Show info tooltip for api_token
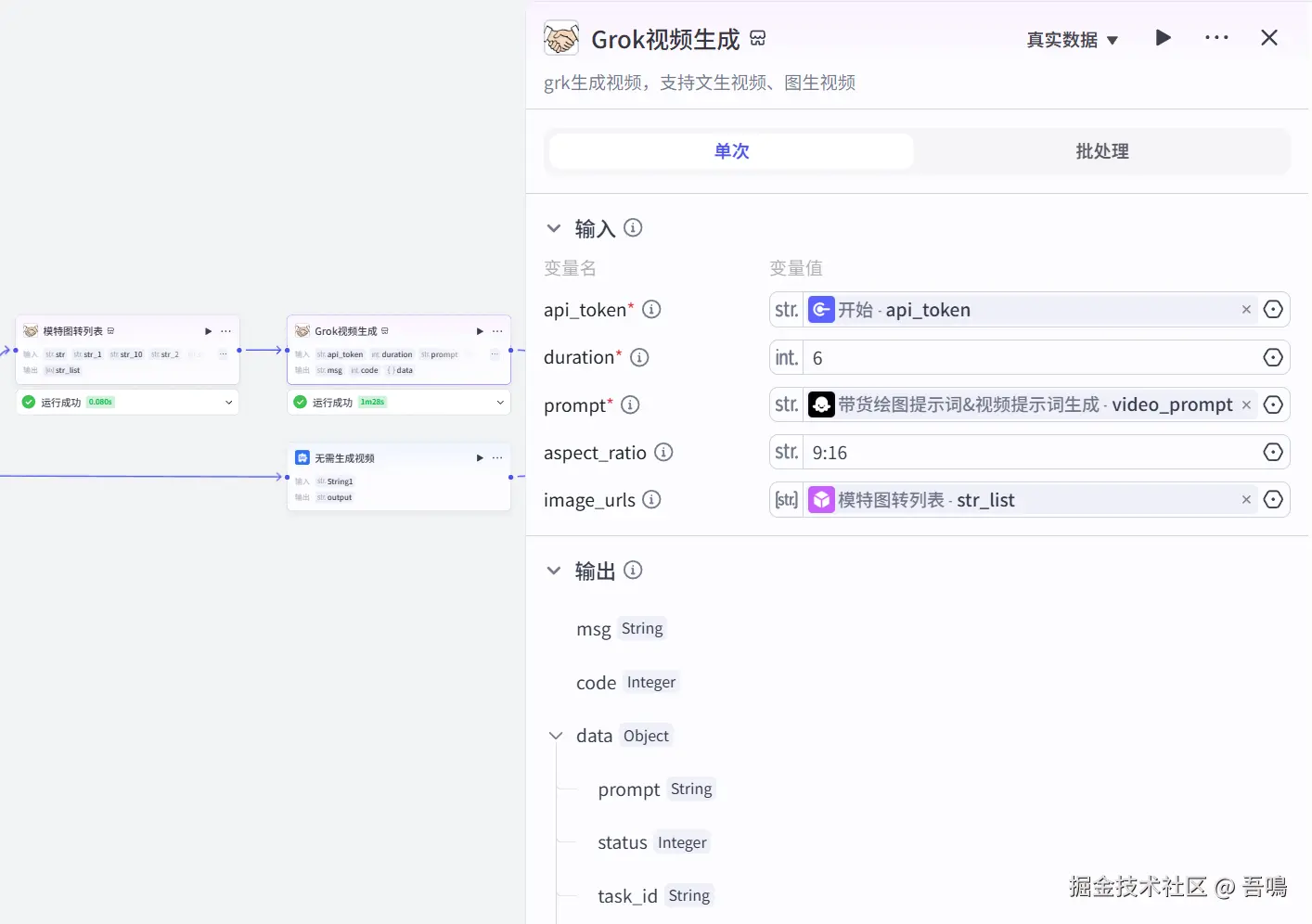 pyautogui.click(x=651, y=309)
